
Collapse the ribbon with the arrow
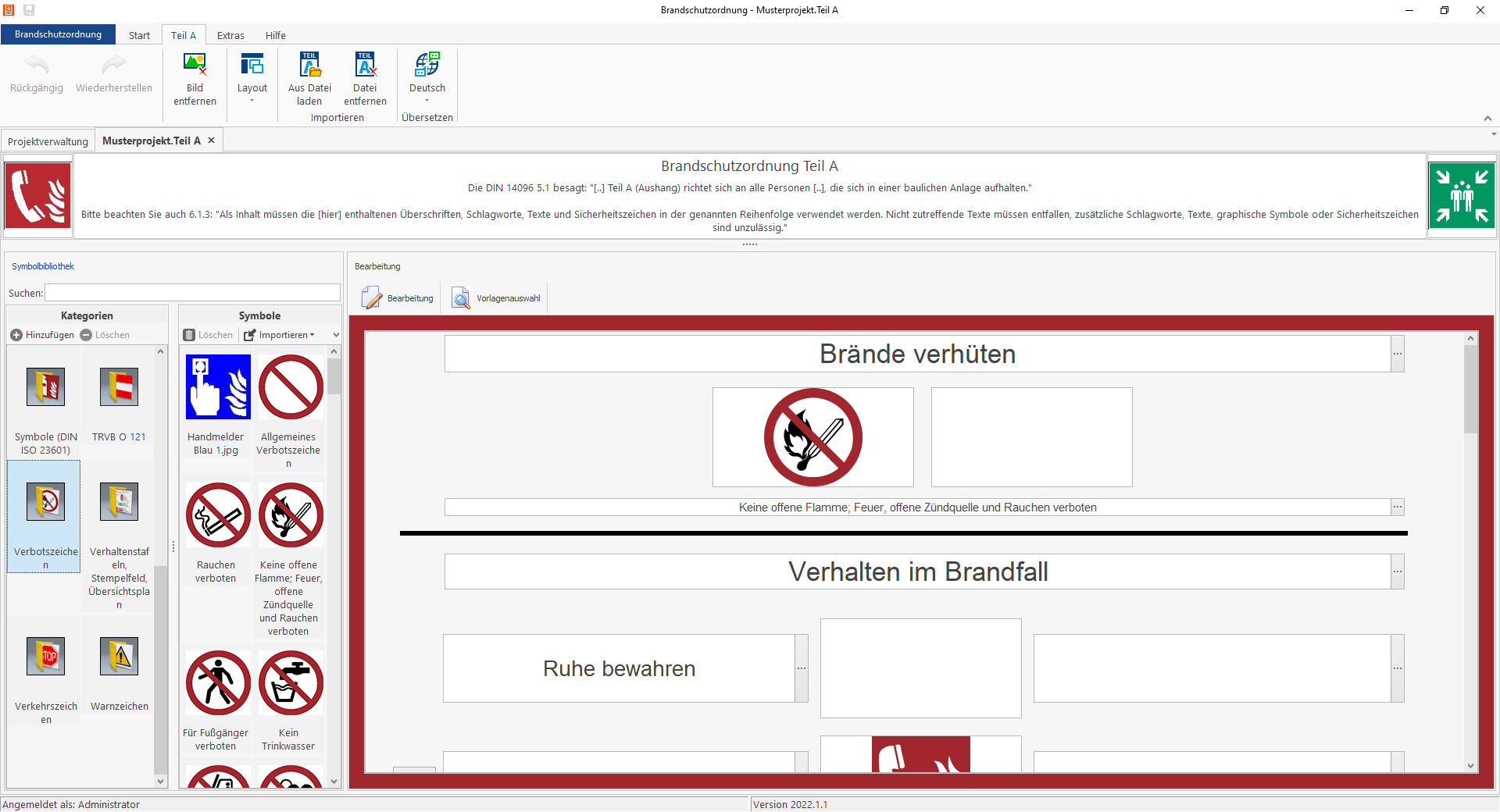coord(1487,119)
